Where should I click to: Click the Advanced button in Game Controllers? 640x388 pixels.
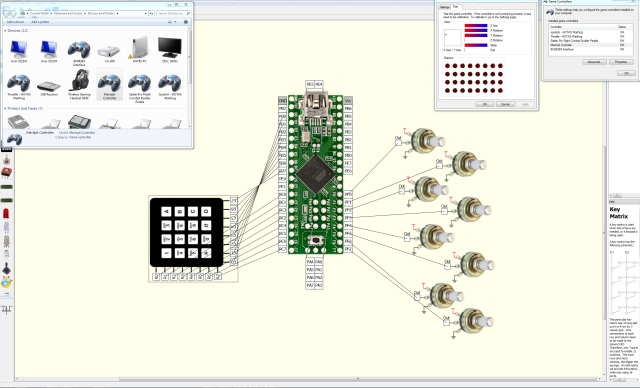(x=594, y=62)
